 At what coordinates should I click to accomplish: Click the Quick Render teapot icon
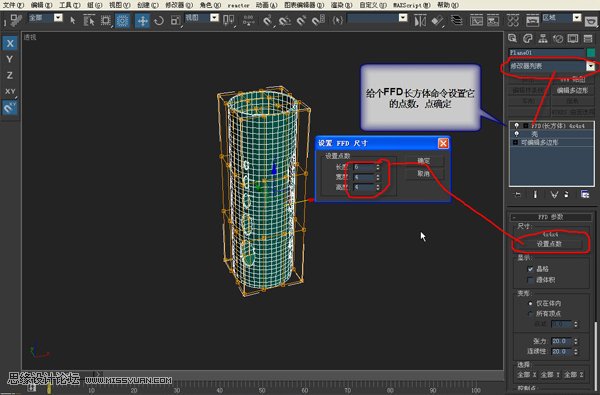click(592, 20)
